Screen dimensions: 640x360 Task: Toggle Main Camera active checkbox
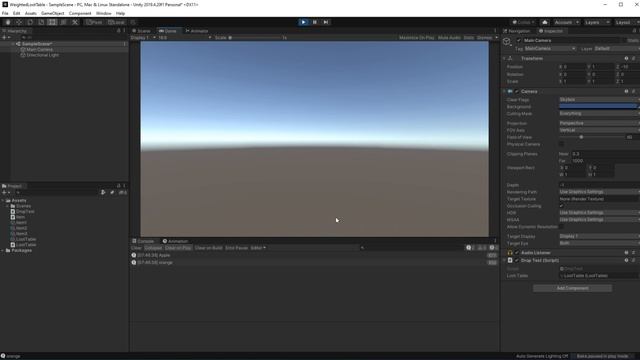[519, 40]
